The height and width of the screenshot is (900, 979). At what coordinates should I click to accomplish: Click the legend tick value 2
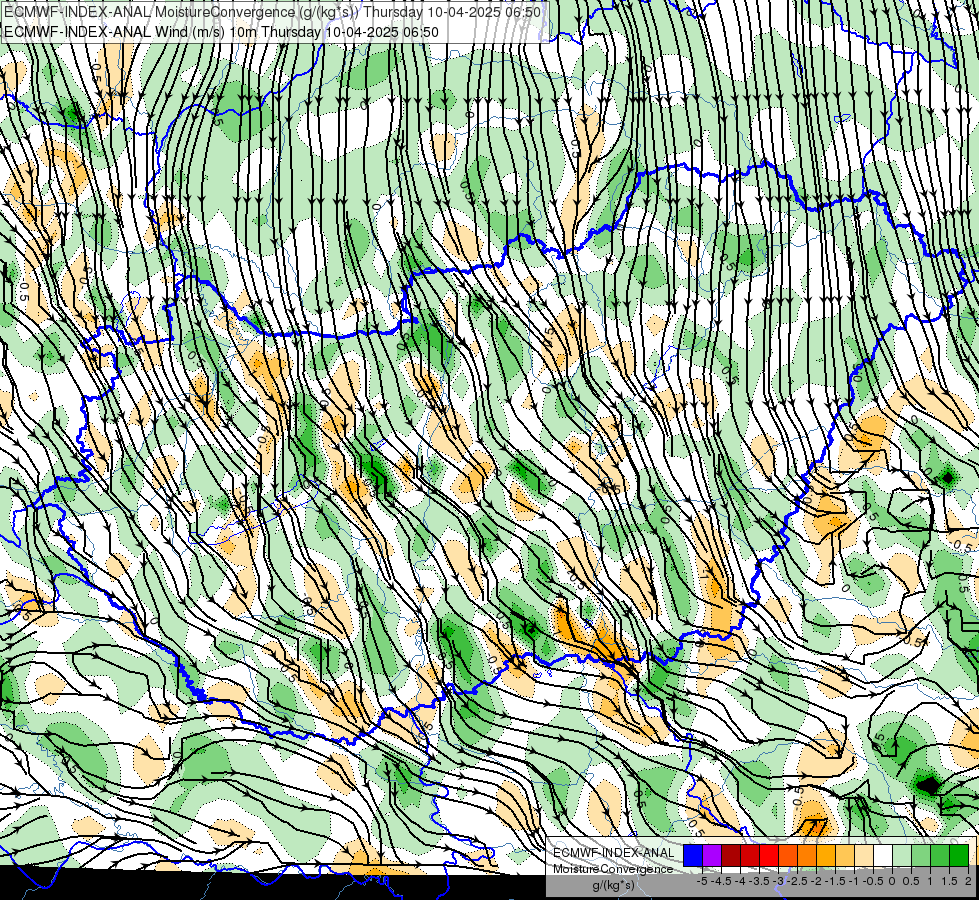[x=968, y=881]
